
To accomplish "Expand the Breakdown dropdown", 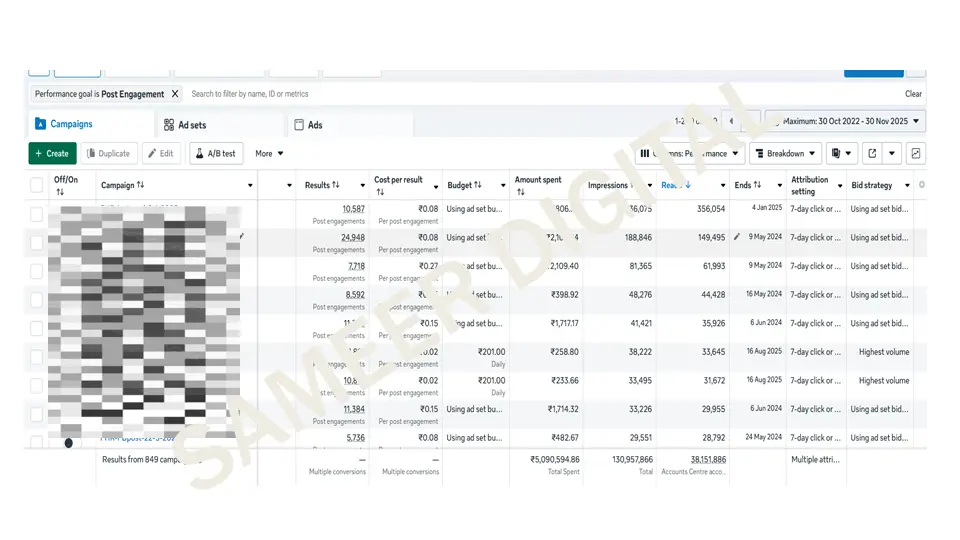I will tap(785, 154).
